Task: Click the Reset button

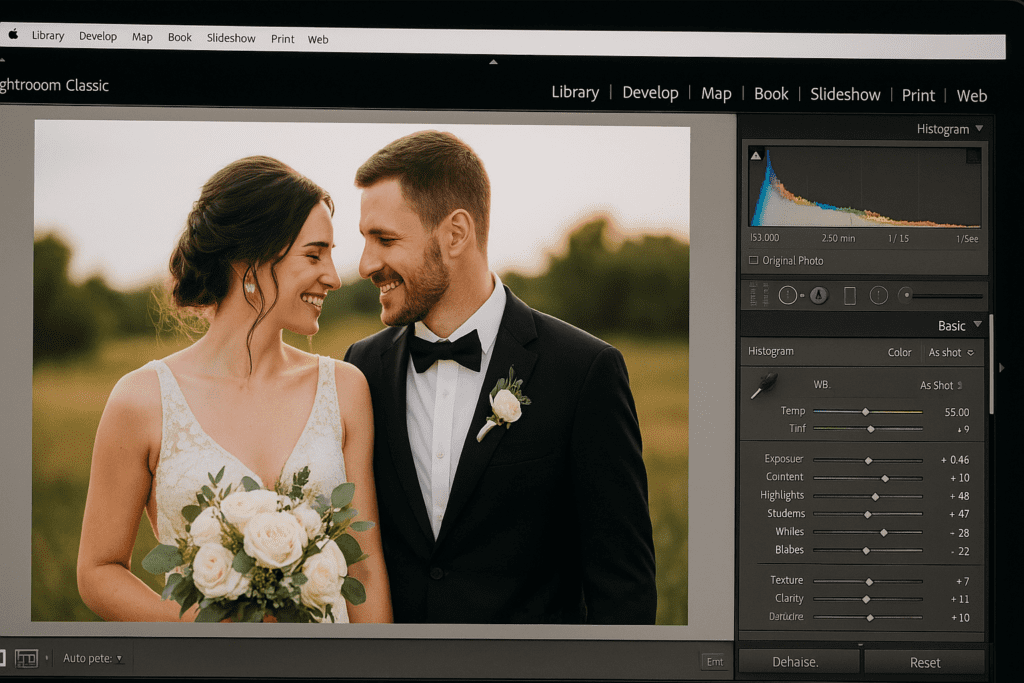Action: coord(925,661)
